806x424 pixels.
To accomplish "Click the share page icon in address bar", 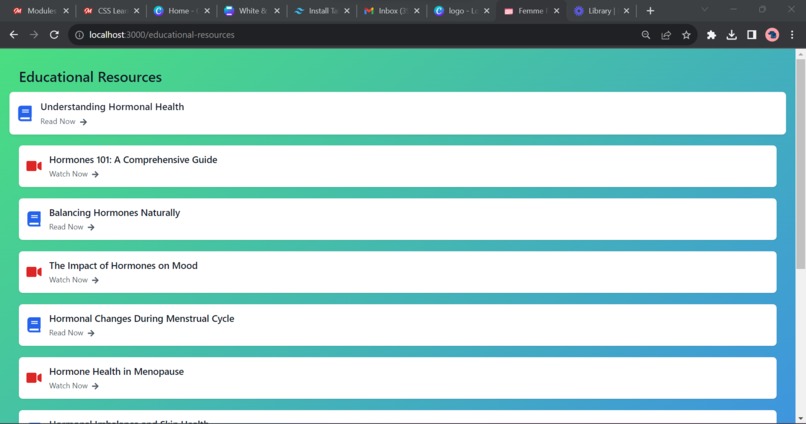I will [x=666, y=35].
